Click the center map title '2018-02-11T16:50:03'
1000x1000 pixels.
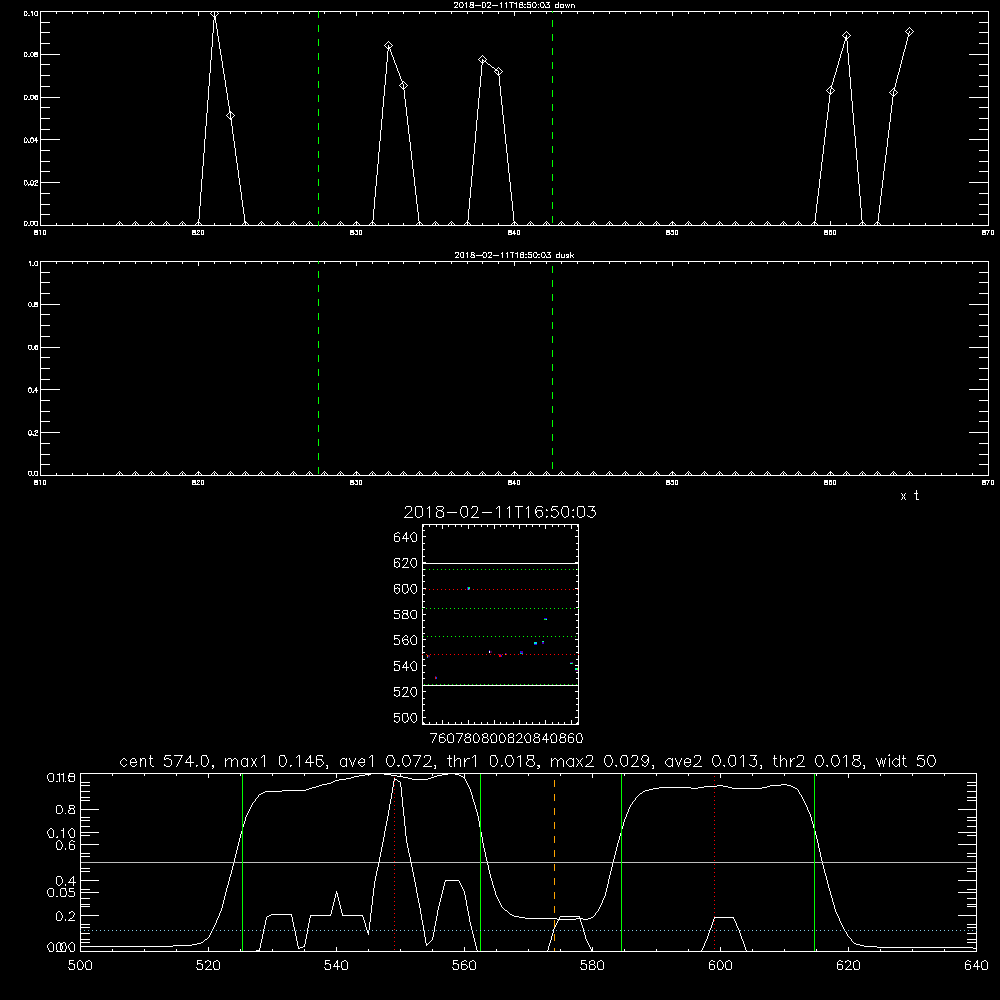point(500,512)
